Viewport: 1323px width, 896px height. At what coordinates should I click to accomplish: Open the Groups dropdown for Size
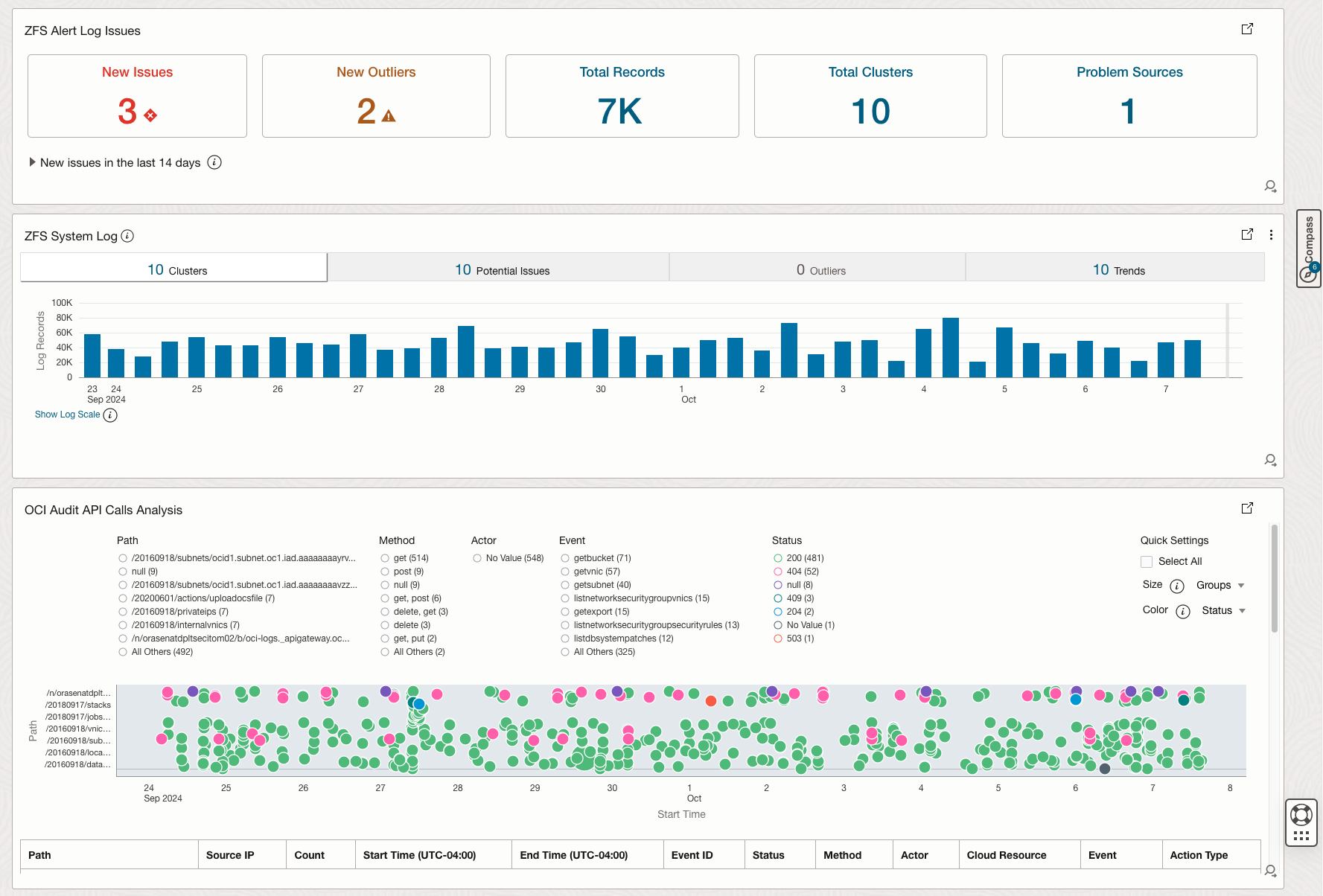(1220, 586)
